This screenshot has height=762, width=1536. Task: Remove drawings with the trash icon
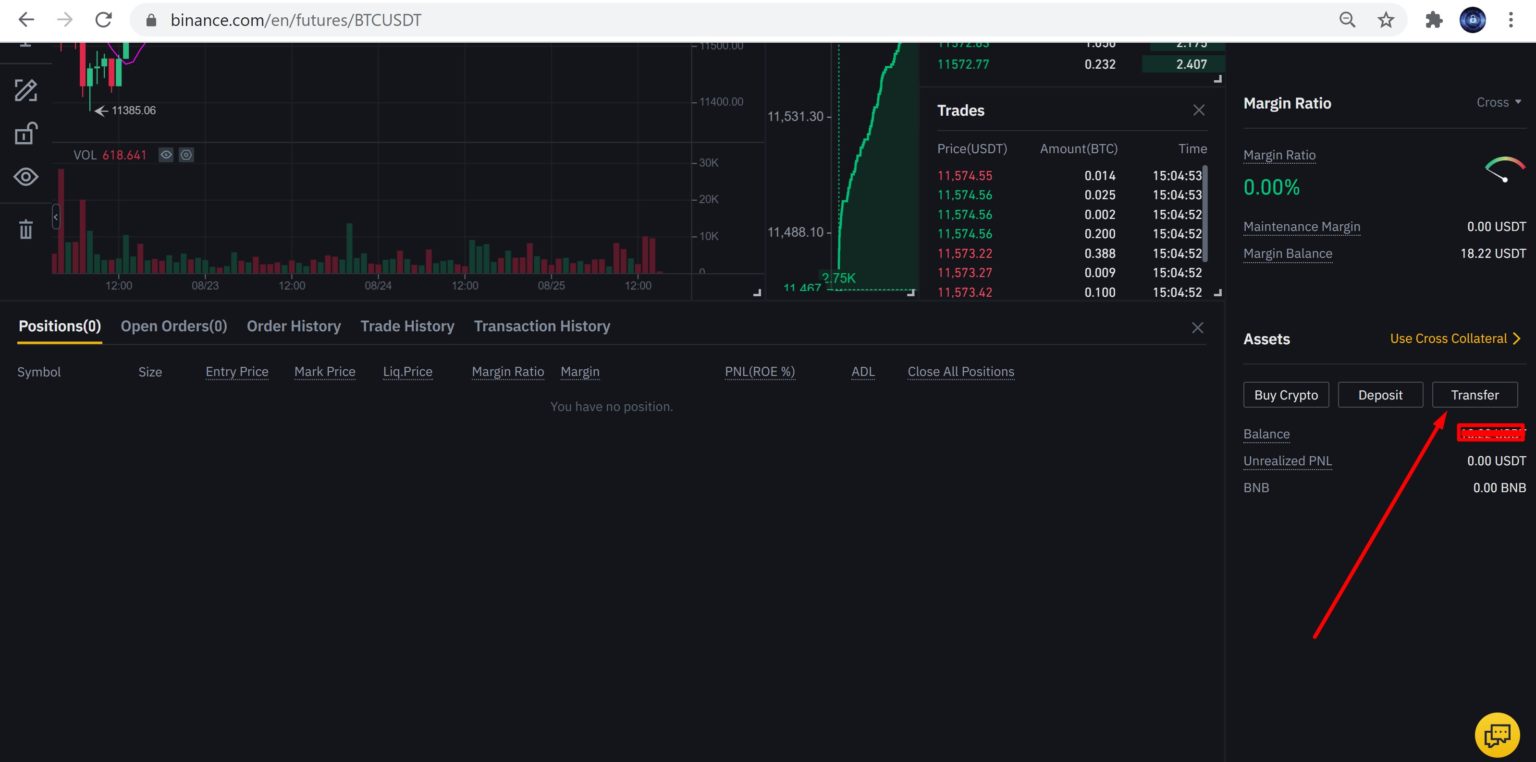(x=26, y=230)
